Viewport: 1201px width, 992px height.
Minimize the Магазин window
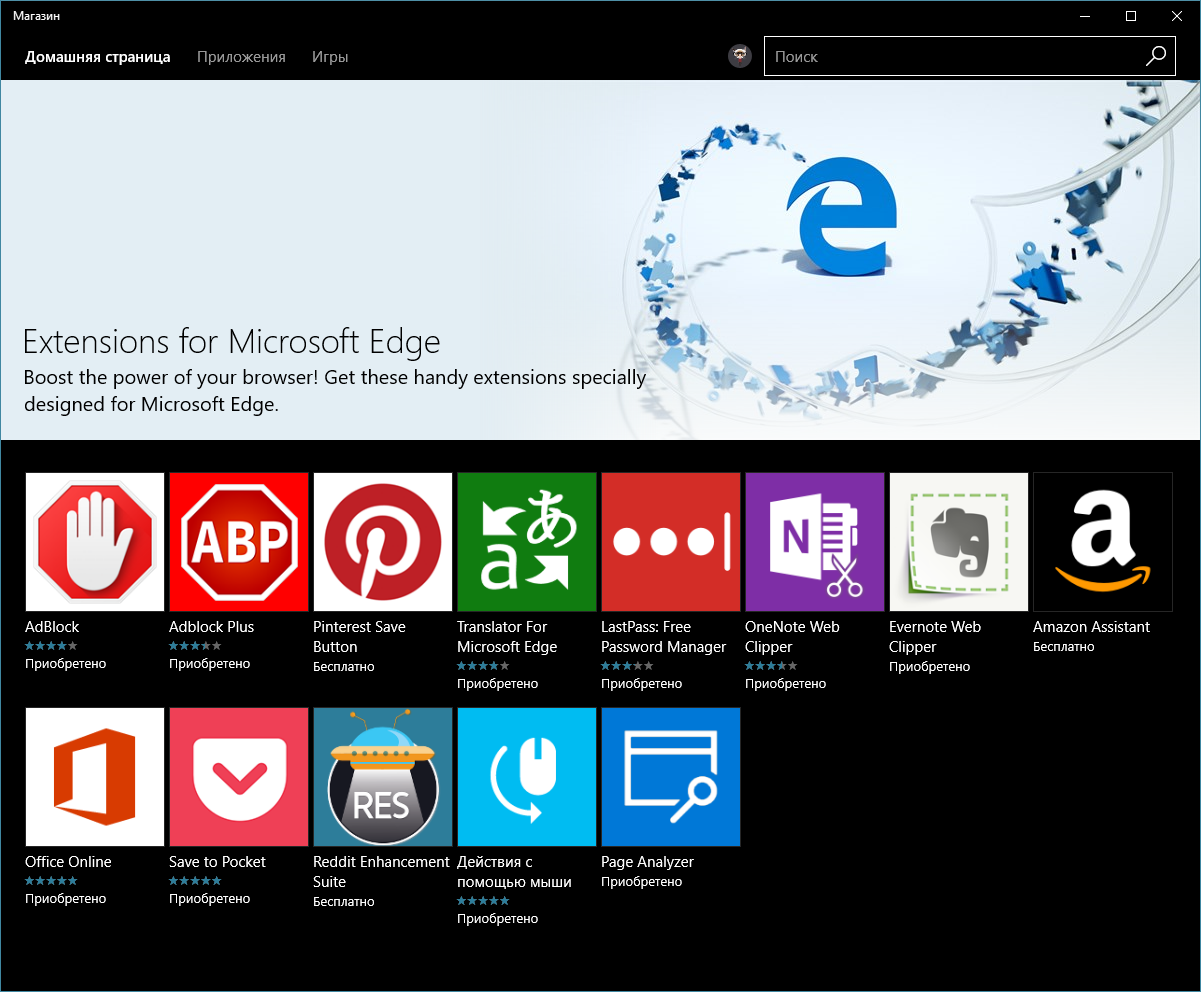pos(1085,16)
